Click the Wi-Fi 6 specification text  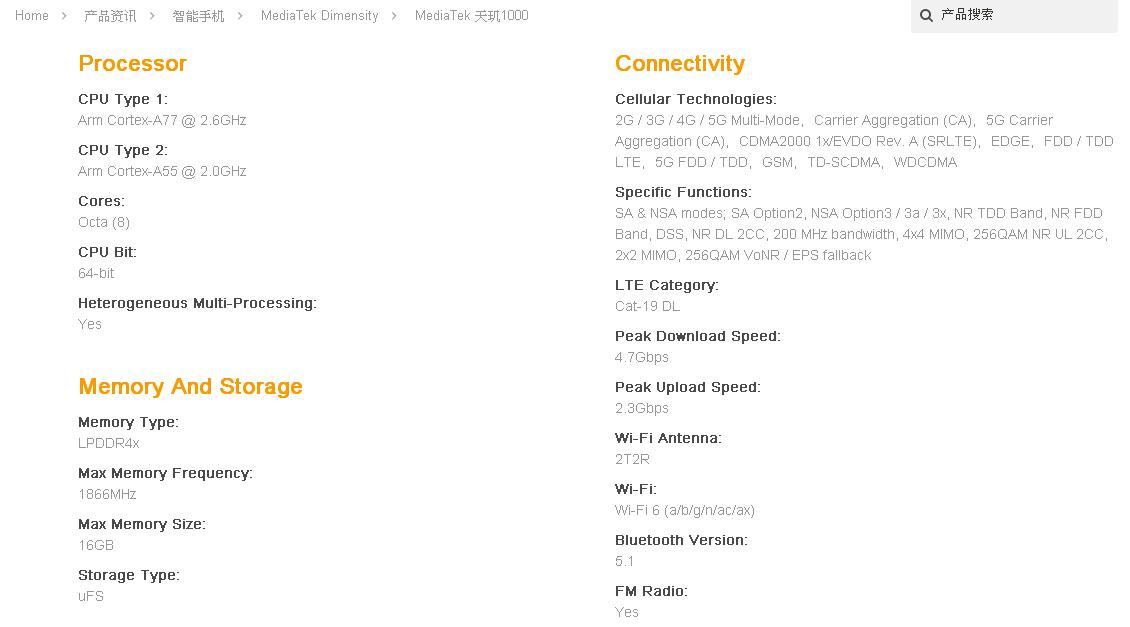pos(685,510)
